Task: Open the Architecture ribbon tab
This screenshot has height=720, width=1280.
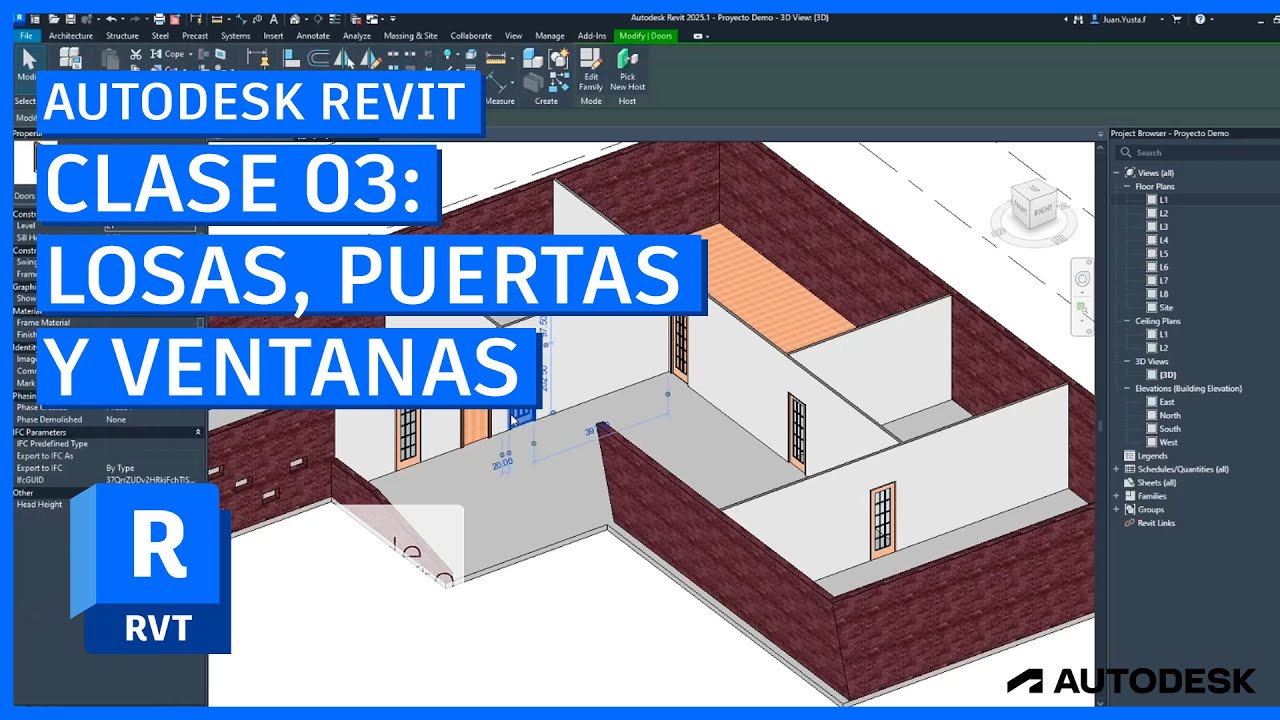Action: 71,36
